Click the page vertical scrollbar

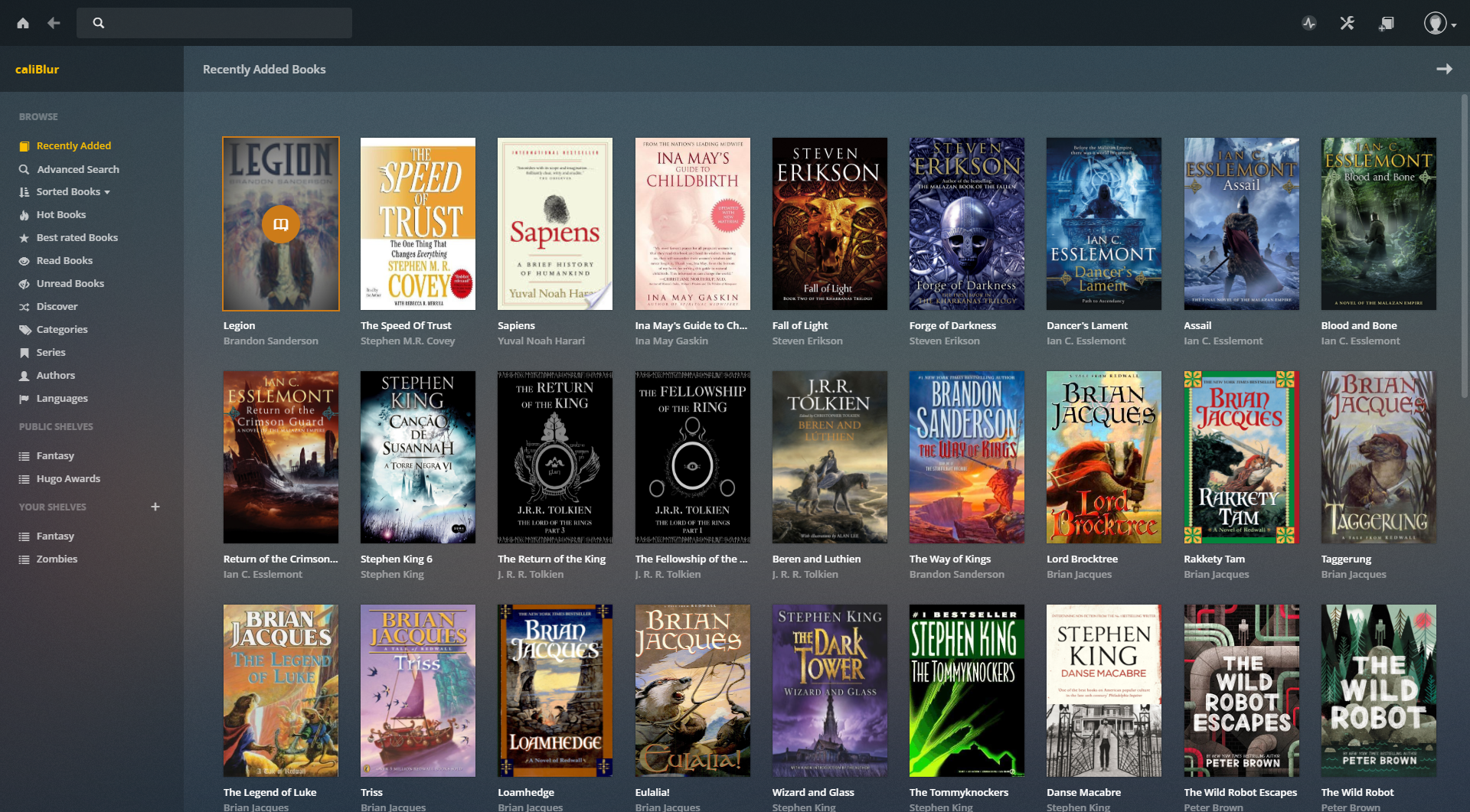[1465, 245]
